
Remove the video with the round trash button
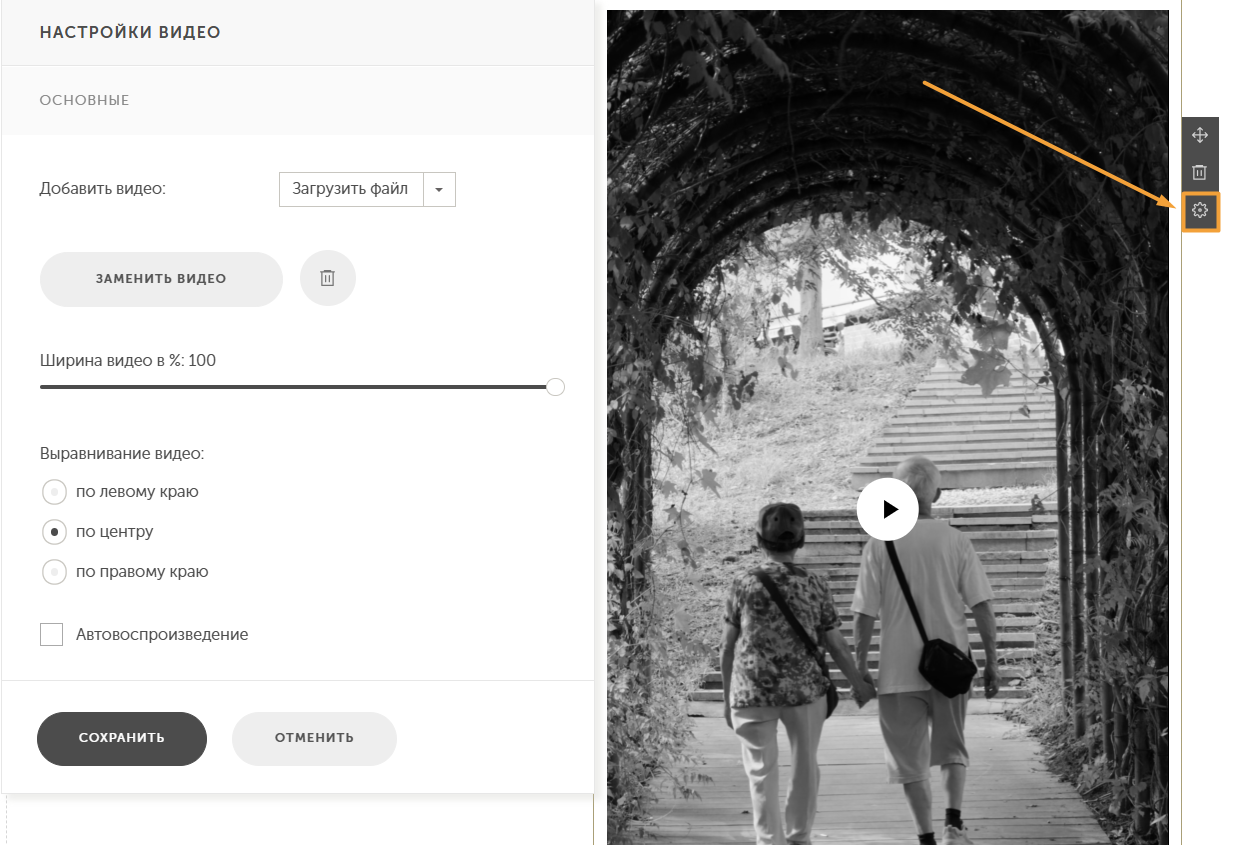(x=328, y=278)
